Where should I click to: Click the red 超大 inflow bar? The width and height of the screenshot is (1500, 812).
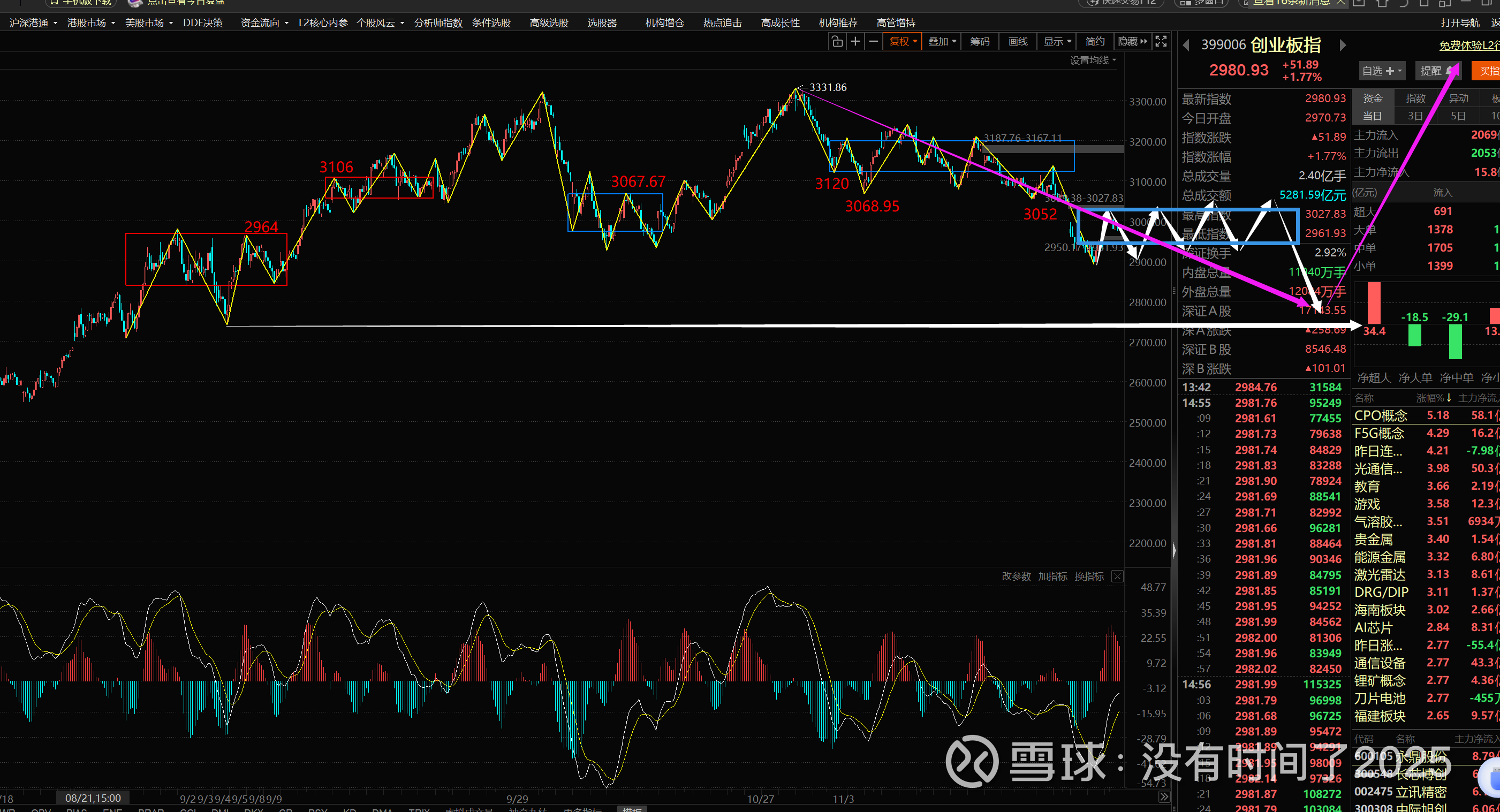[1374, 302]
